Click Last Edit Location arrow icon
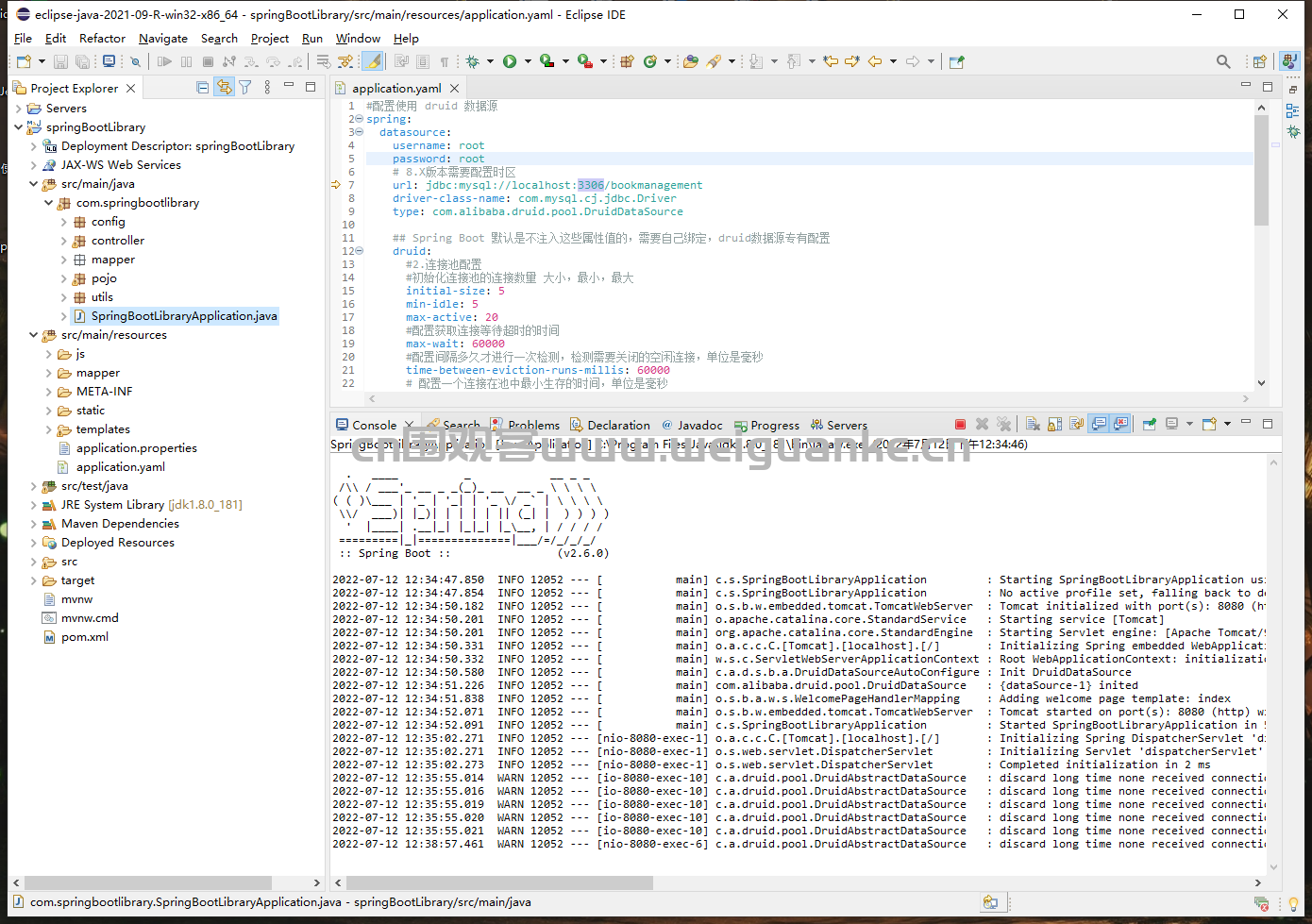The height and width of the screenshot is (924, 1312). tap(831, 61)
